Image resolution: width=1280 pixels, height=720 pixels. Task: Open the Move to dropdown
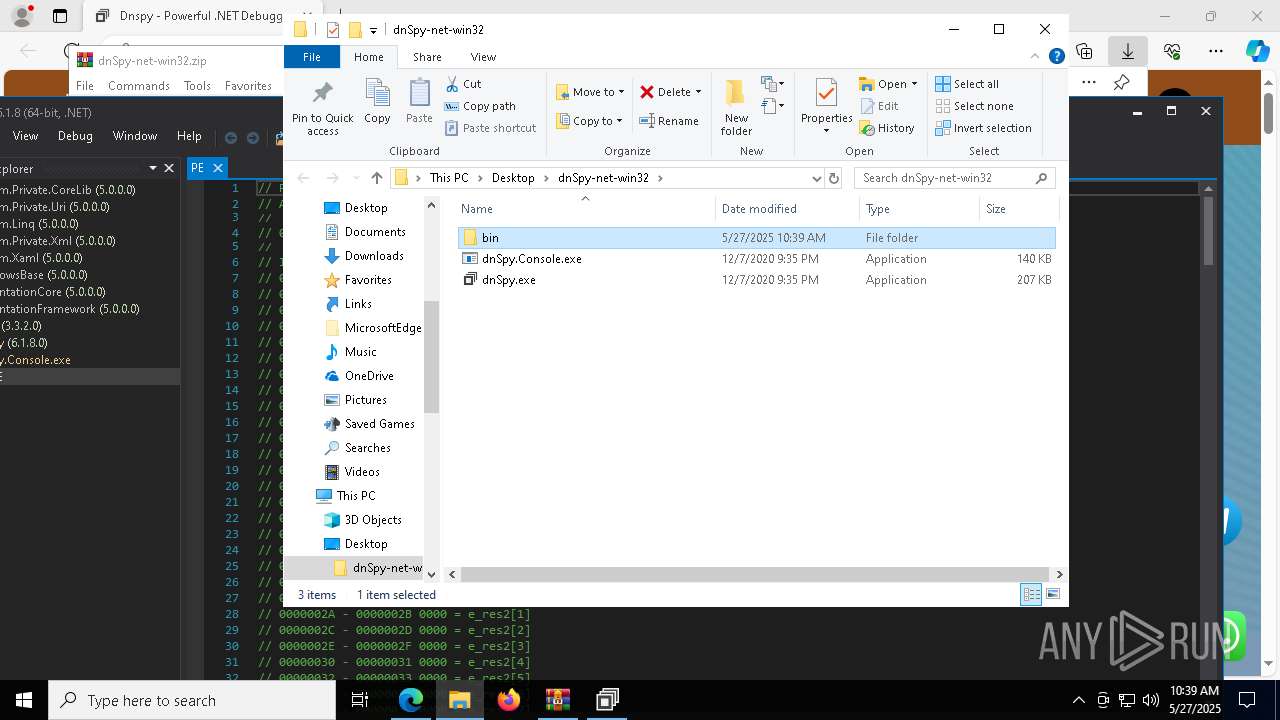(590, 92)
